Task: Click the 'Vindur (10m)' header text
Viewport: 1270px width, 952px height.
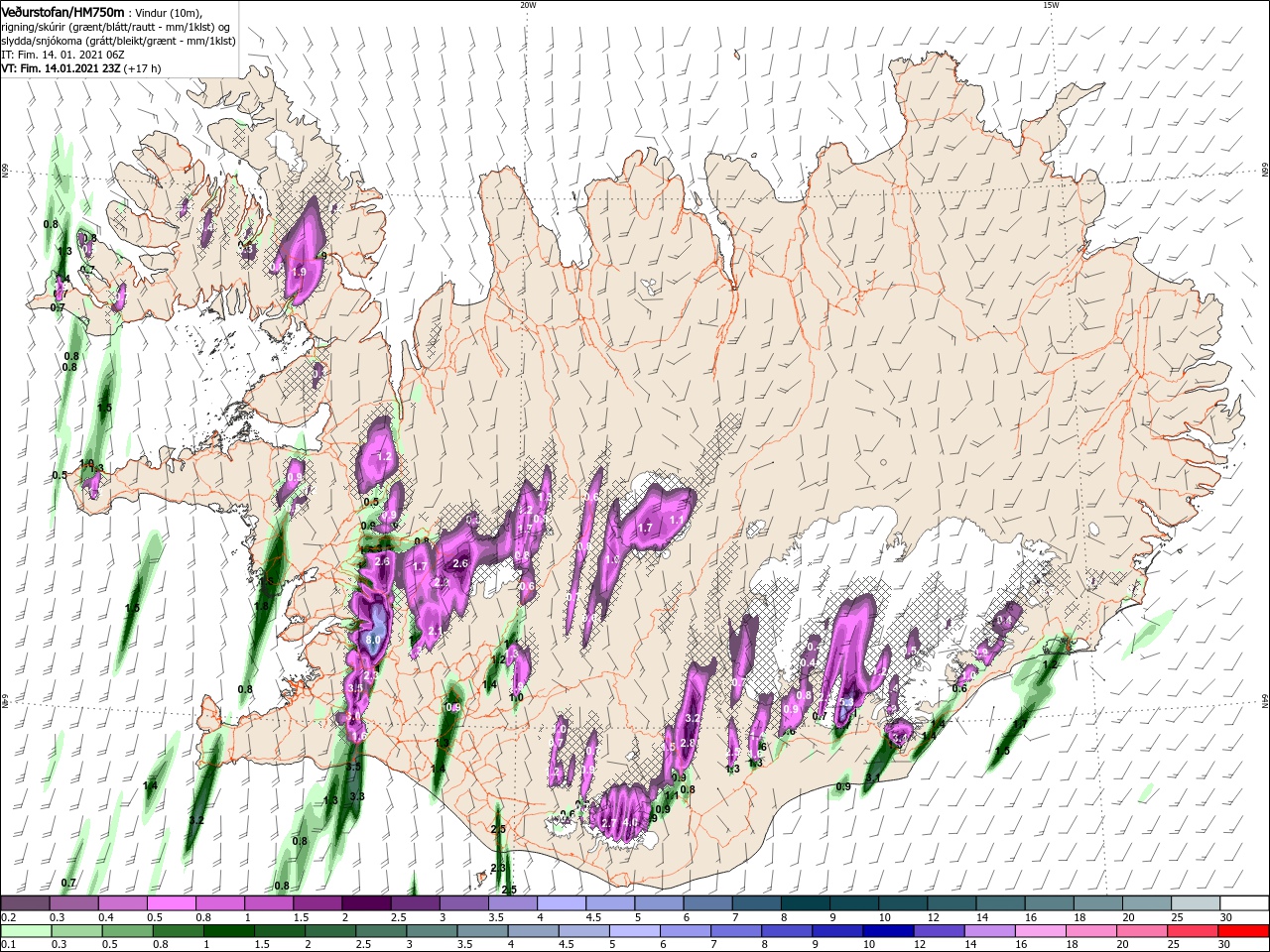Action: [170, 12]
